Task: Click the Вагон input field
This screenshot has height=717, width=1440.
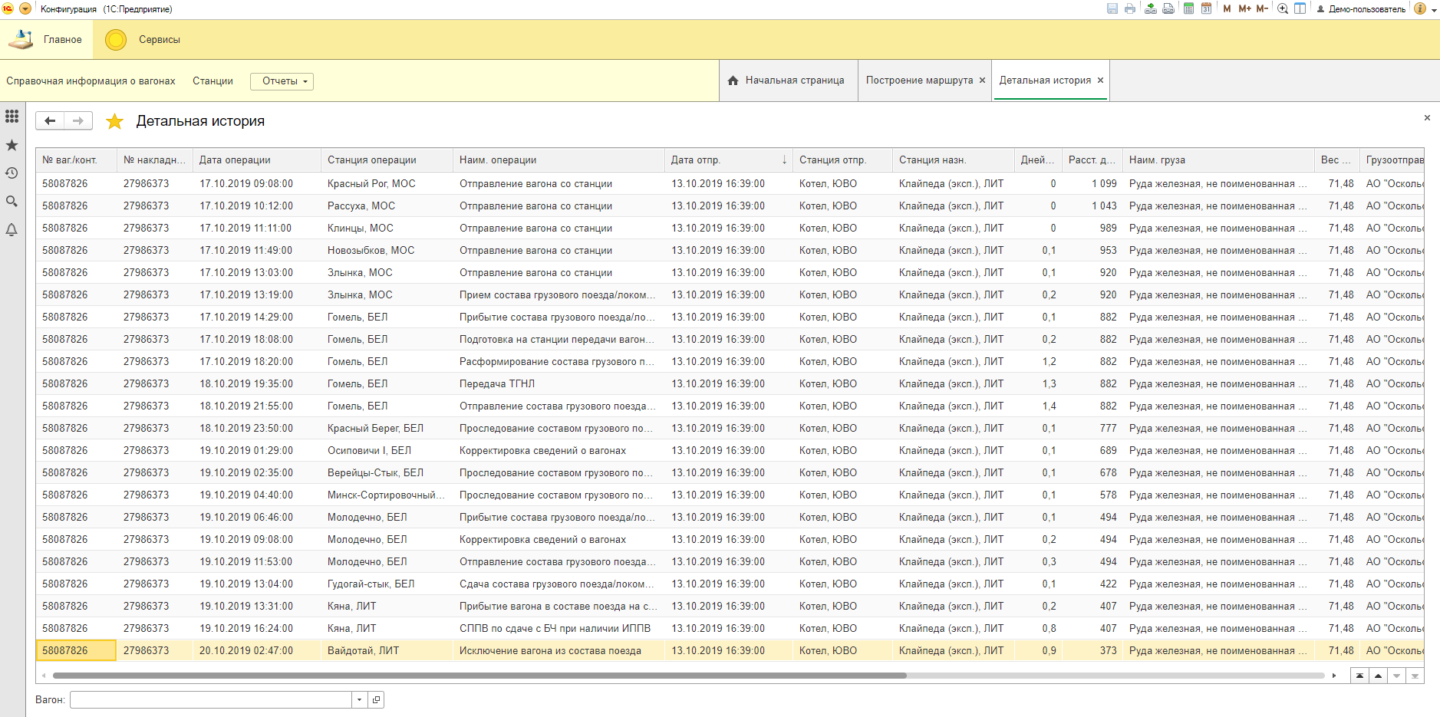Action: (x=211, y=700)
